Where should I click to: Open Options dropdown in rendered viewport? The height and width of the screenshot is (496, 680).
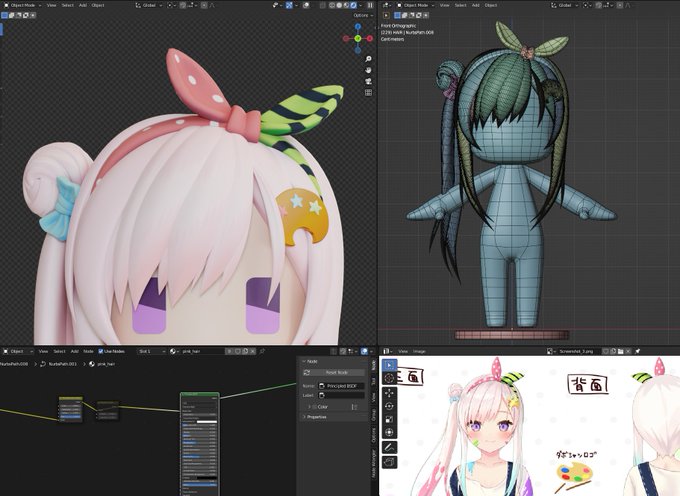point(363,15)
